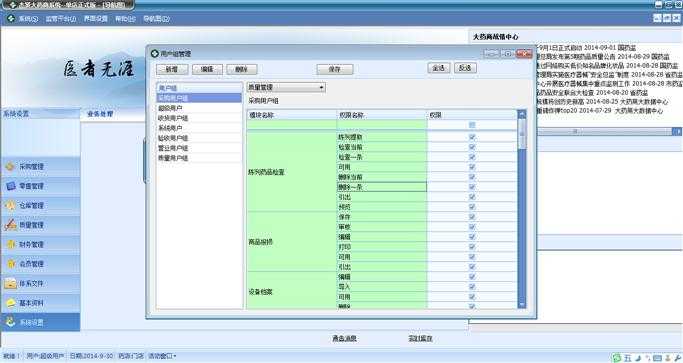Click permission table scrollbar down arrow

pyautogui.click(x=522, y=304)
